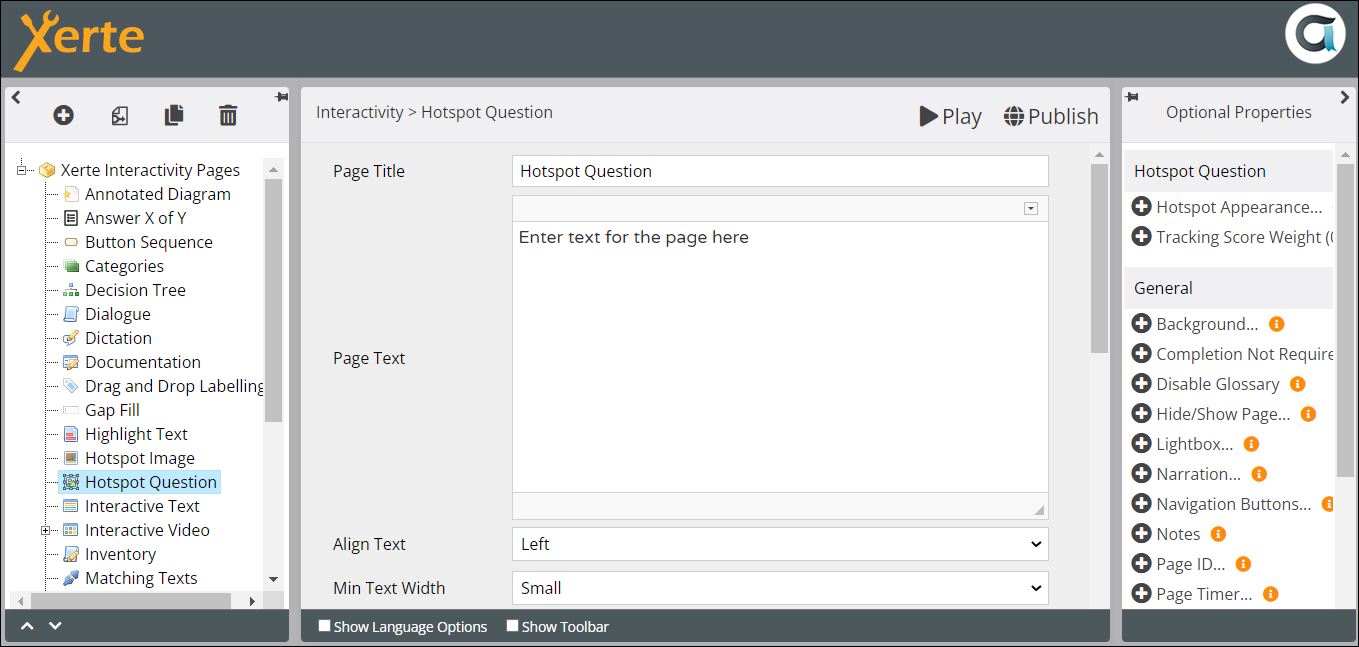Viewport: 1359px width, 647px height.
Task: Click the add new page plus icon
Action: coord(63,116)
